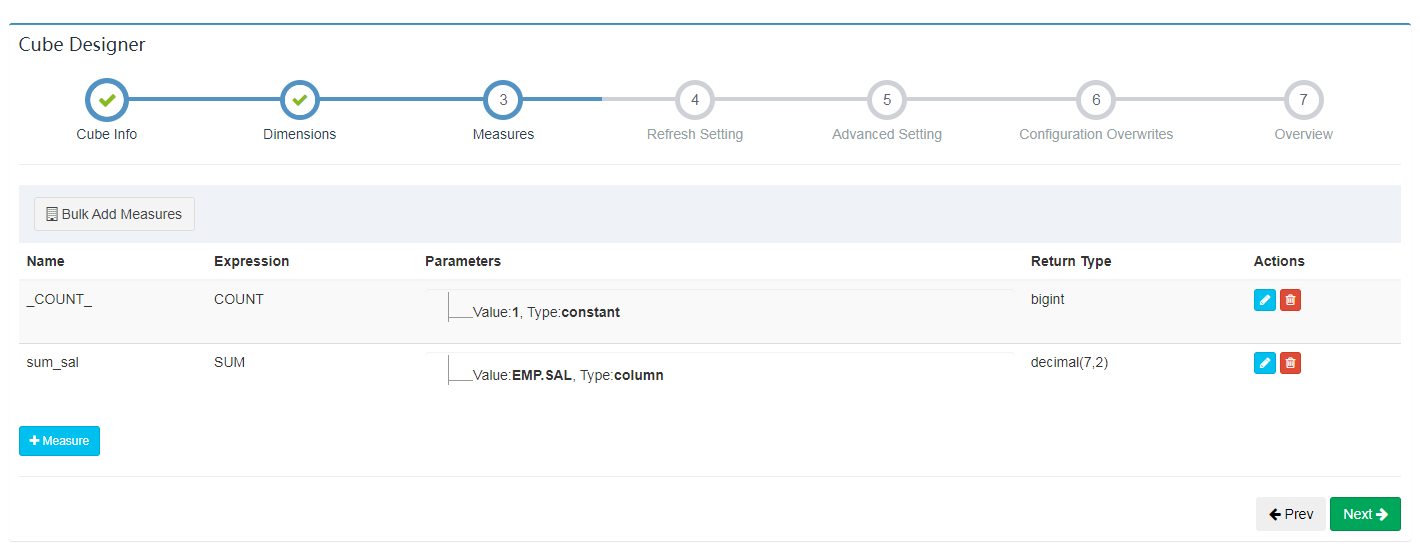Select the sum_sal measure name cell

point(52,362)
